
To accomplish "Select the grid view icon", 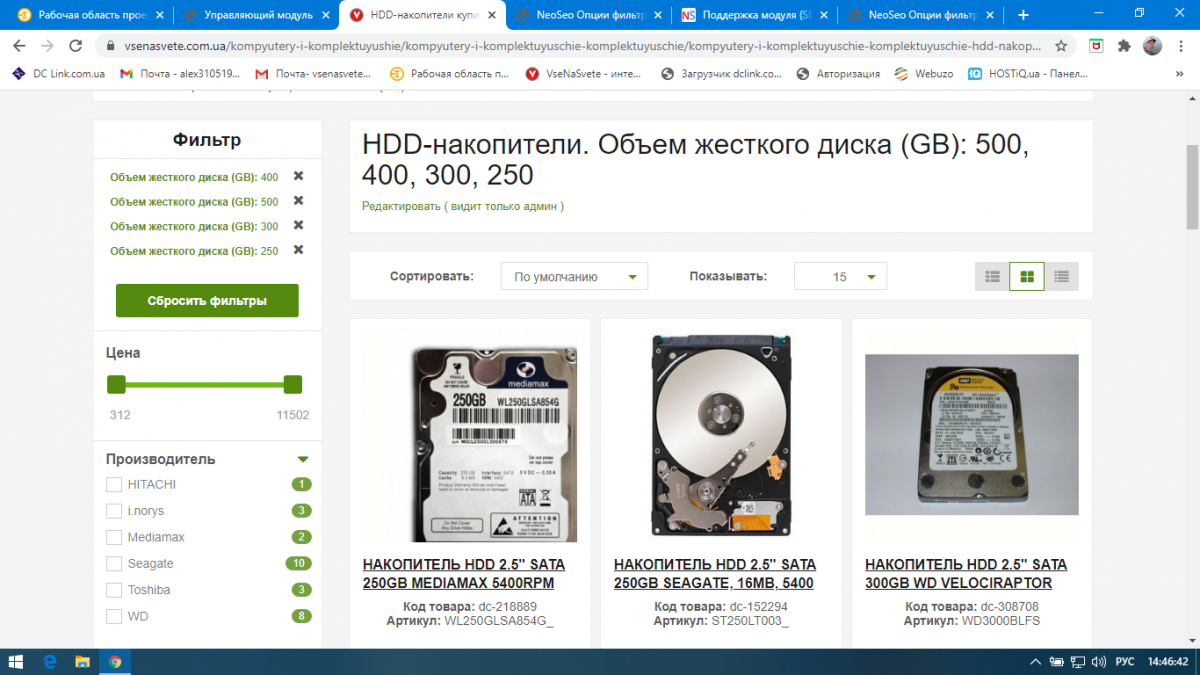I will [x=1027, y=276].
